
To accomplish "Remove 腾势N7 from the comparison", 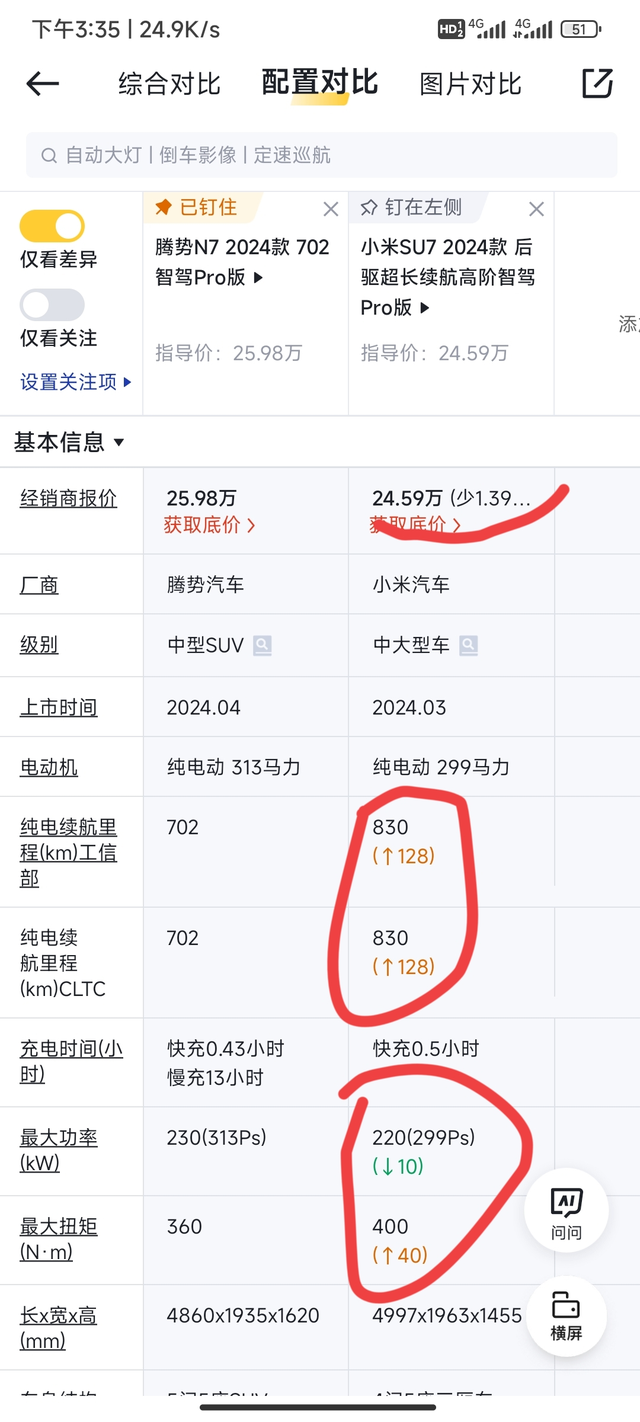I will point(331,209).
